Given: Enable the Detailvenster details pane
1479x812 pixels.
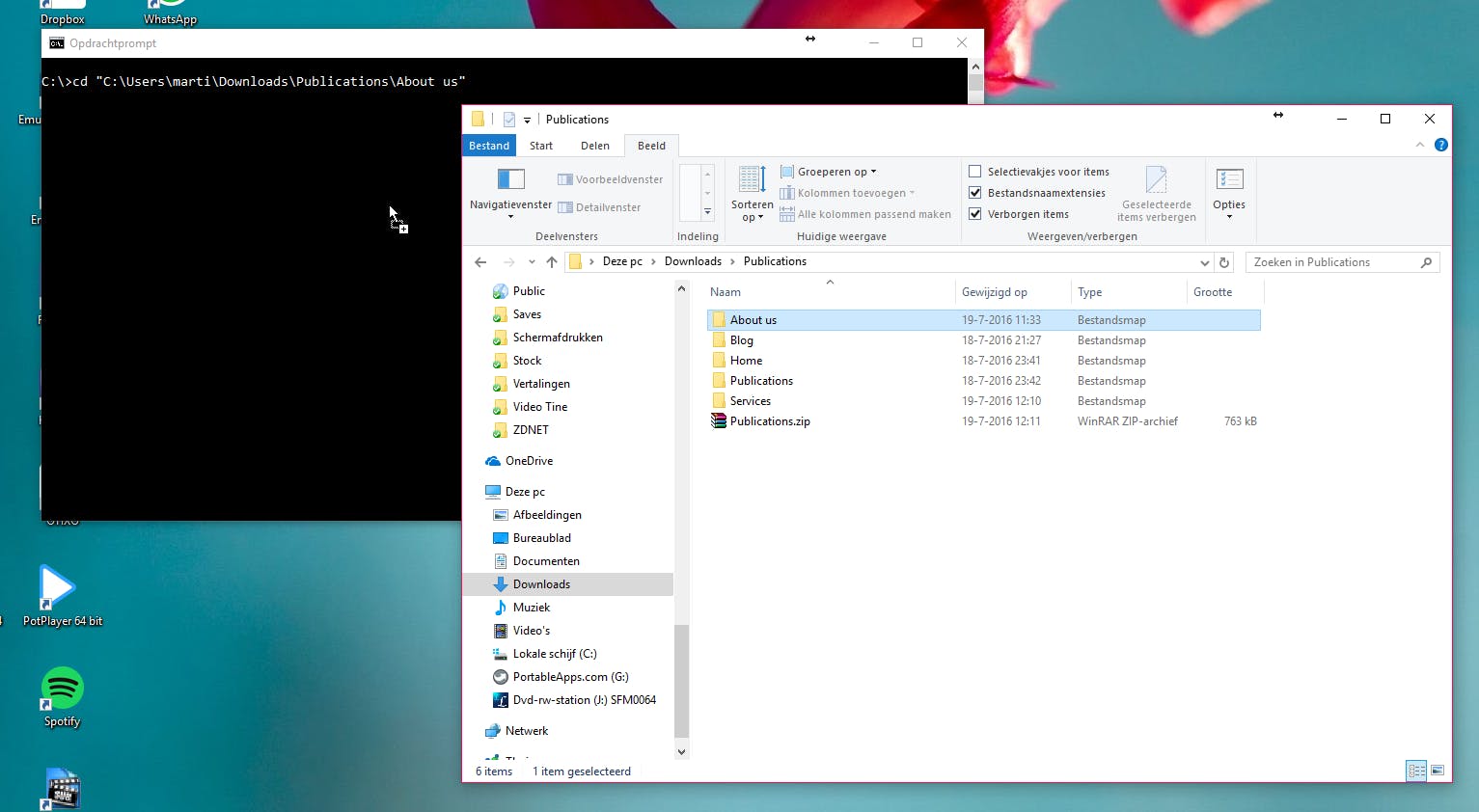Looking at the screenshot, I should click(x=600, y=206).
